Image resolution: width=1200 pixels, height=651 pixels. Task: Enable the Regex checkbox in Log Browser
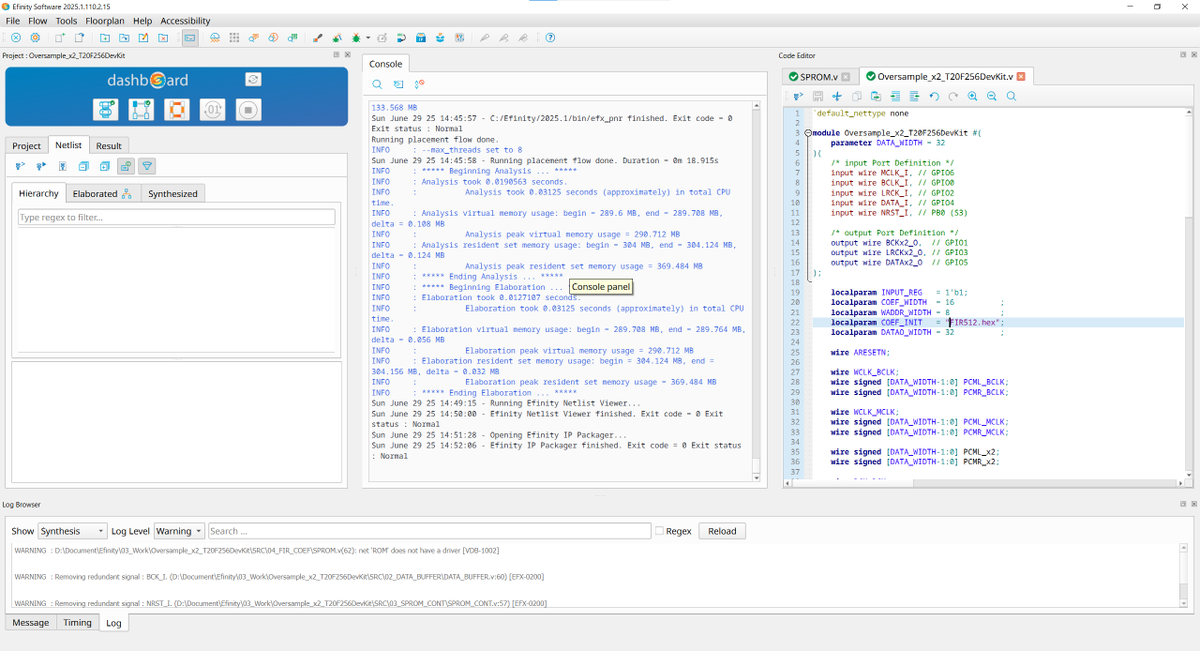pos(659,531)
